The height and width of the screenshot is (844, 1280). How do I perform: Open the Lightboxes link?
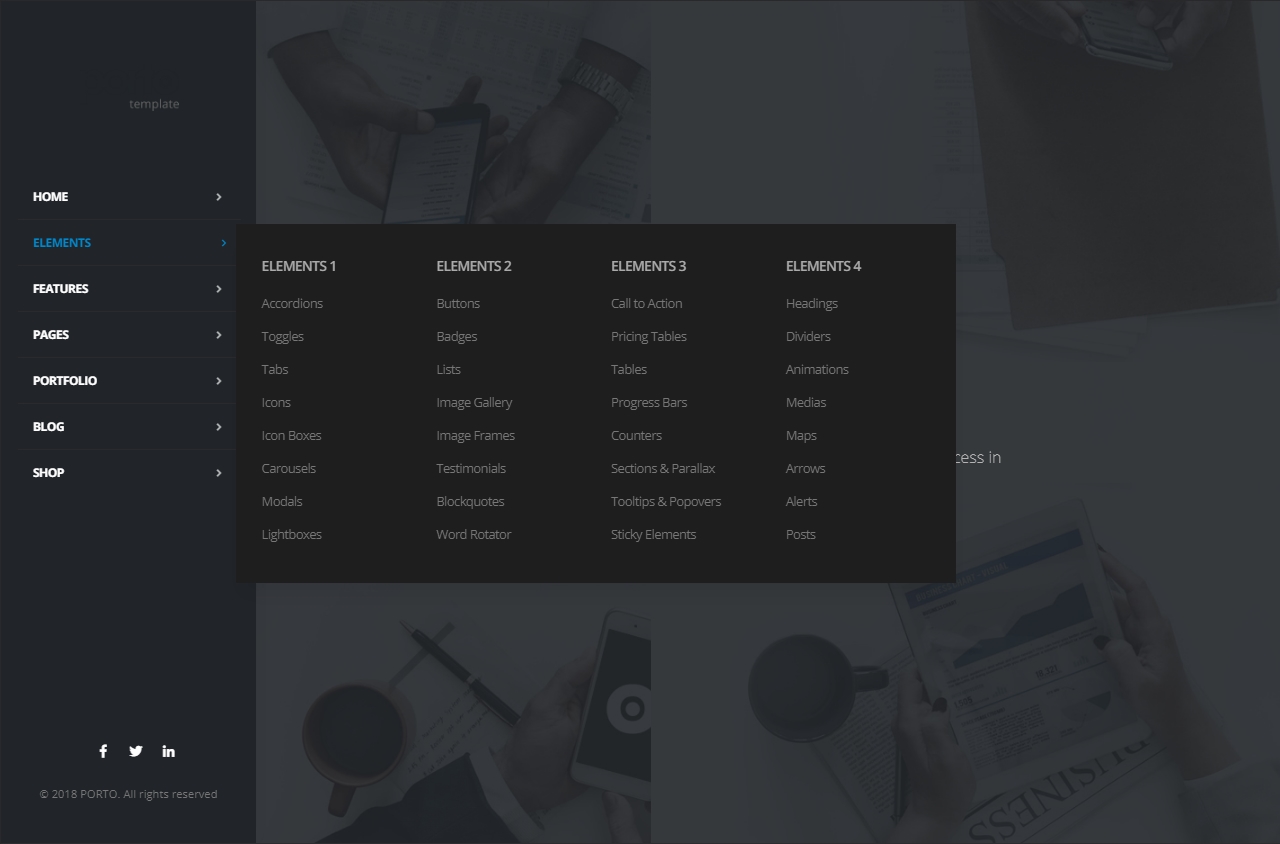(x=291, y=534)
